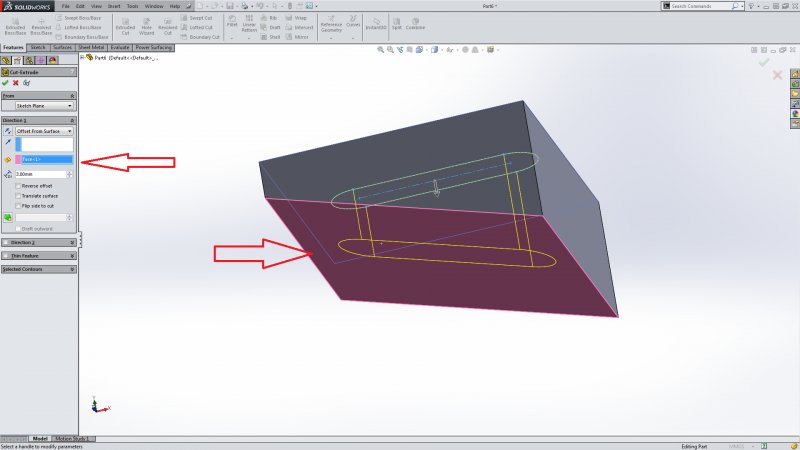Enable Flip side to cut checkbox
Image resolution: width=800 pixels, height=450 pixels.
[x=18, y=206]
